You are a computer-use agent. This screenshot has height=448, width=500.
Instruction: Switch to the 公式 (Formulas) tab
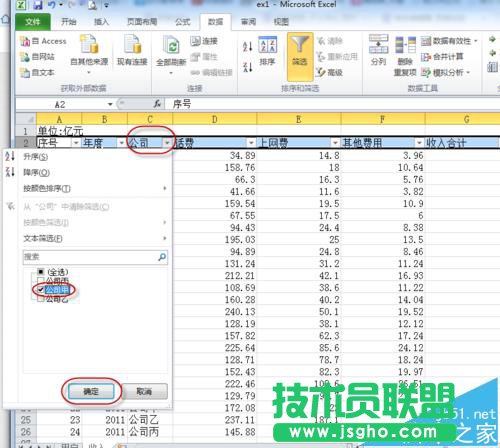point(183,22)
